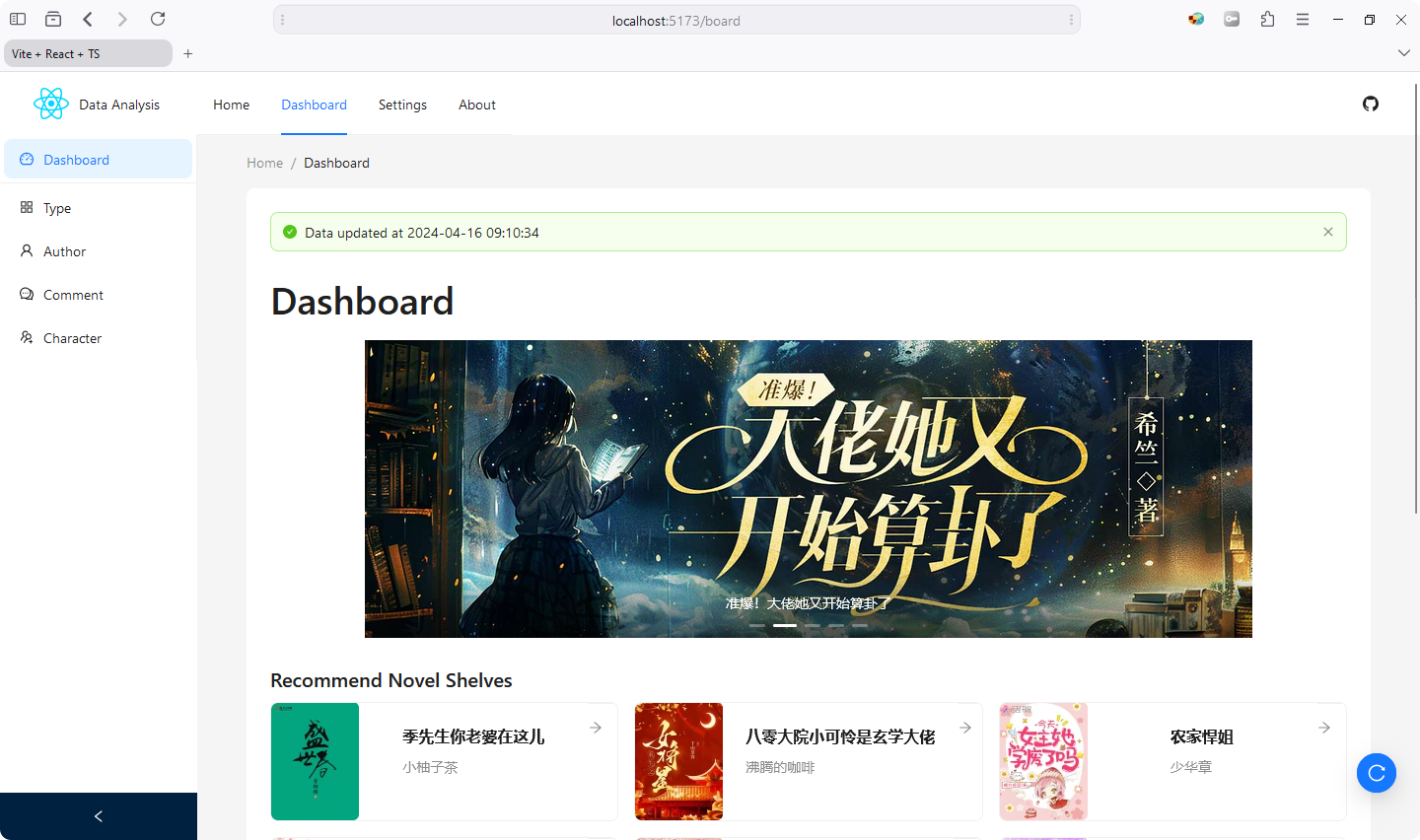1420x840 pixels.
Task: Click the Home breadcrumb link
Action: [264, 163]
